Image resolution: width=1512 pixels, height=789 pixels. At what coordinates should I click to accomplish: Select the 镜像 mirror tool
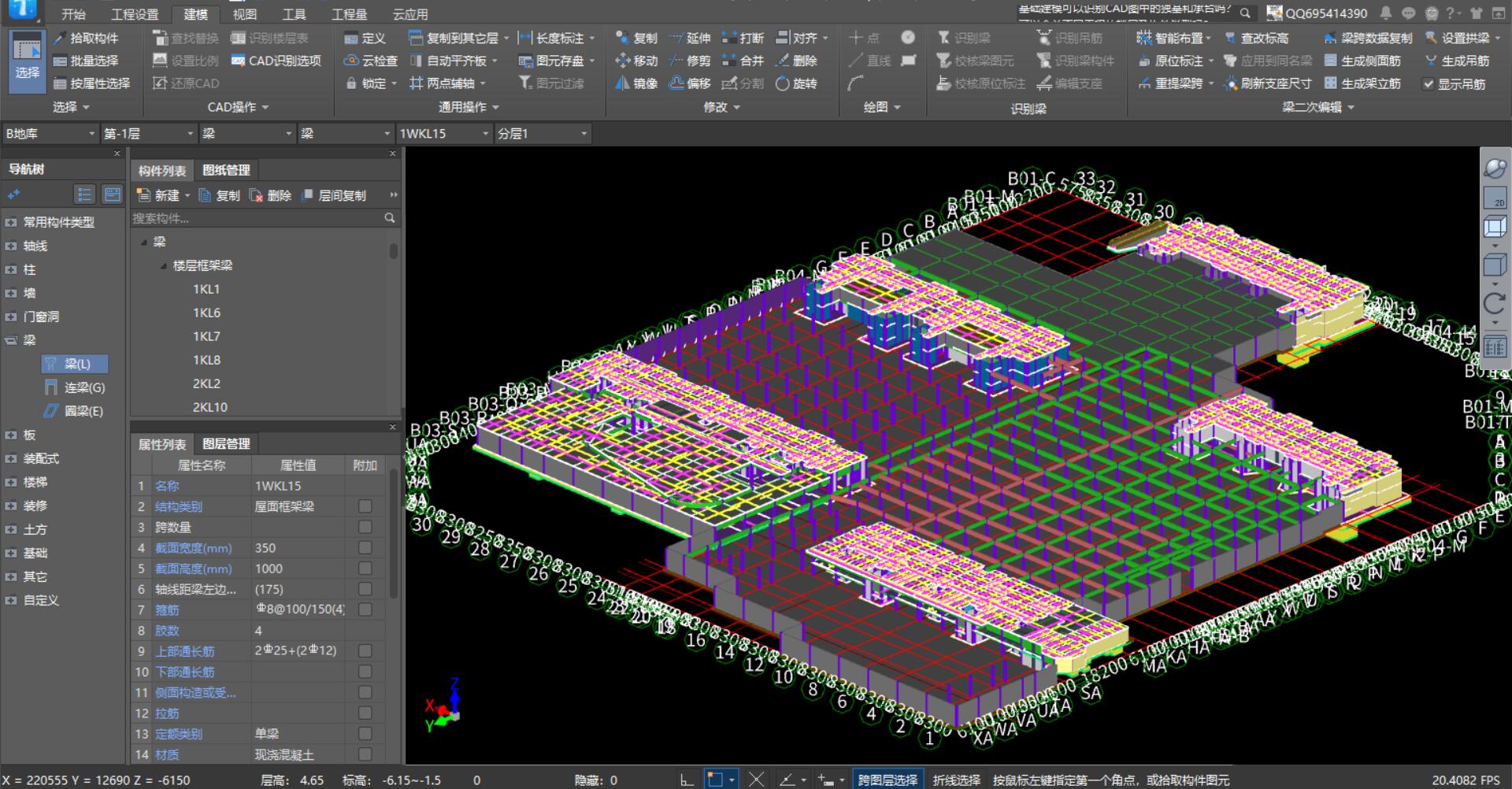[x=636, y=83]
